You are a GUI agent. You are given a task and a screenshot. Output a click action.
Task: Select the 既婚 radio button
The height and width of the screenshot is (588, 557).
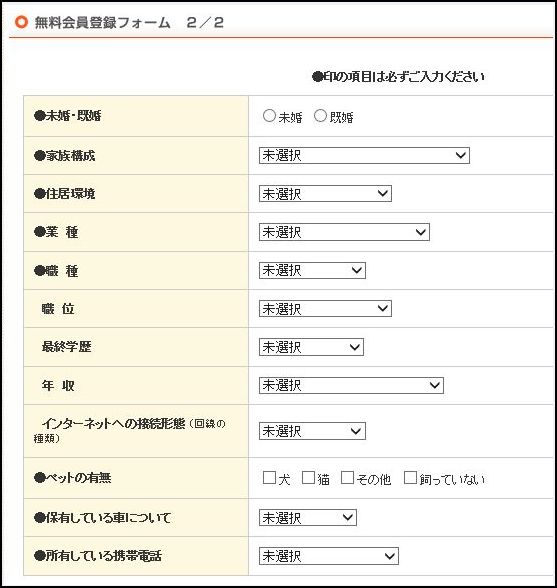tap(320, 116)
